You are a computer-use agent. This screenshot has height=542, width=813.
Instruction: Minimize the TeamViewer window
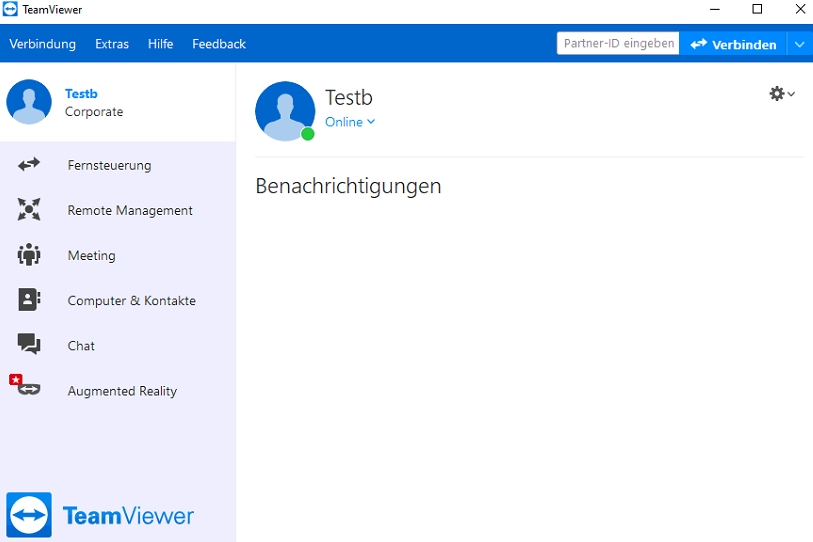click(715, 9)
